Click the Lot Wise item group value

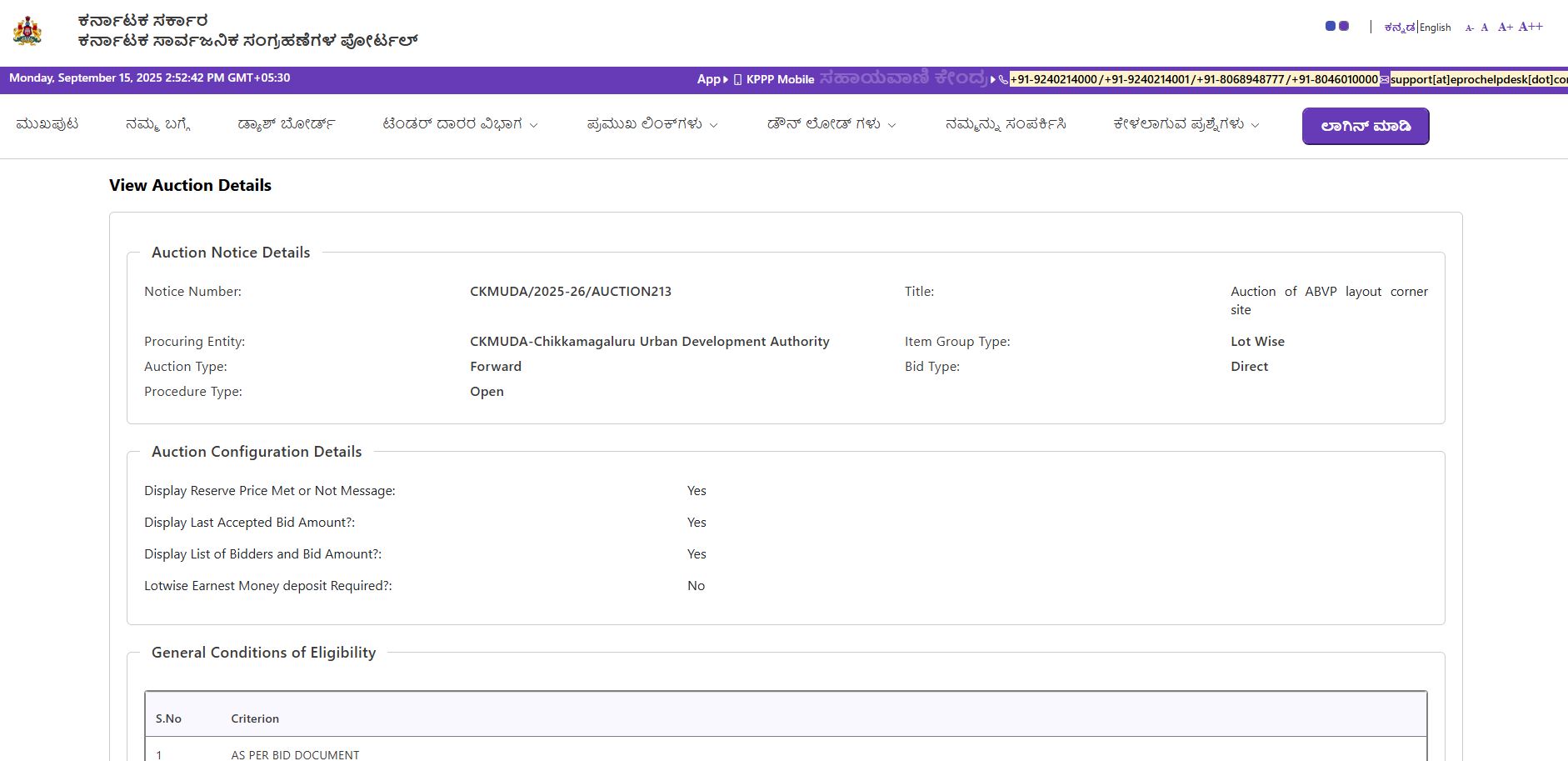tap(1257, 342)
